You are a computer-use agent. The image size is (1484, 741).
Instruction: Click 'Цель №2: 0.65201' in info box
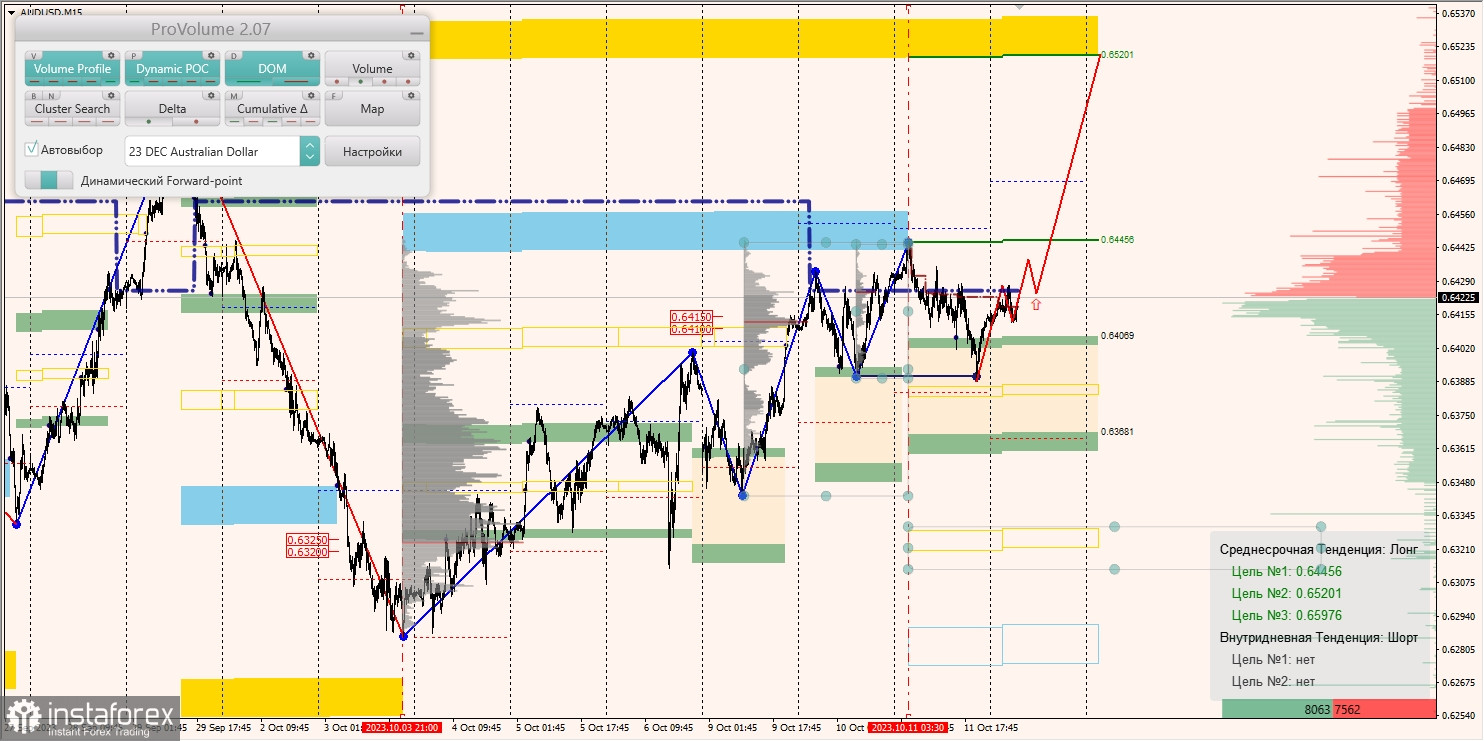coord(1286,594)
